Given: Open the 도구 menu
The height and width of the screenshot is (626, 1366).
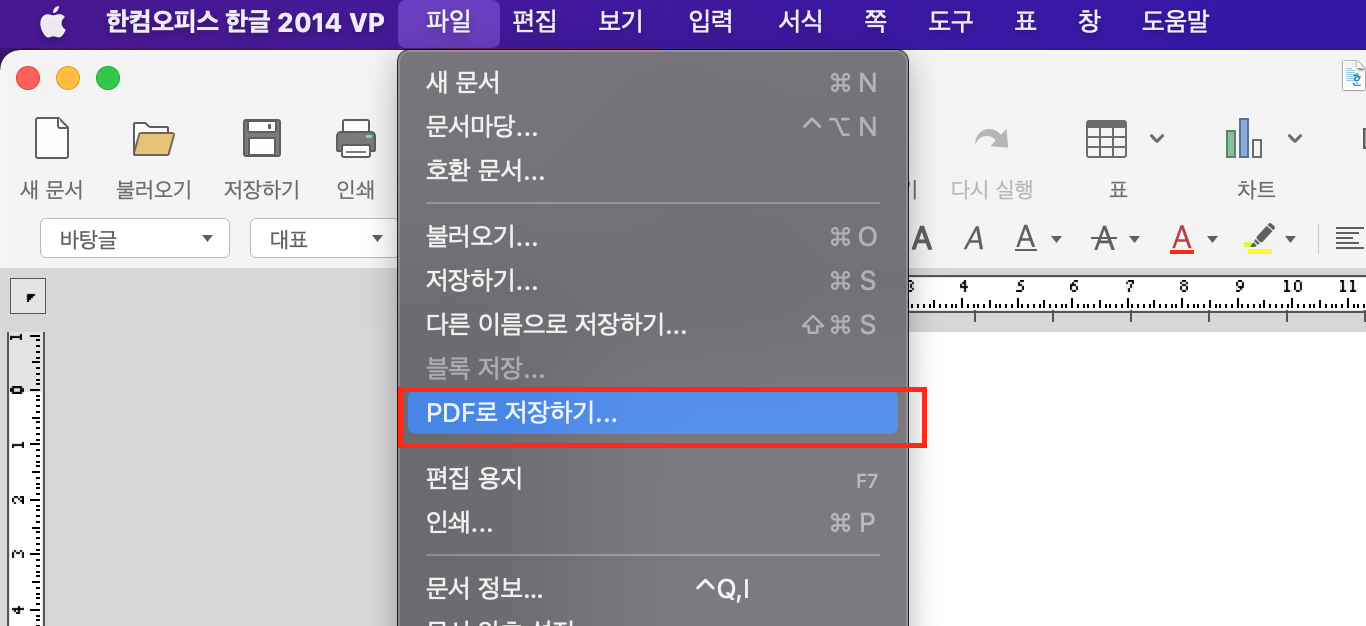Looking at the screenshot, I should coord(951,23).
